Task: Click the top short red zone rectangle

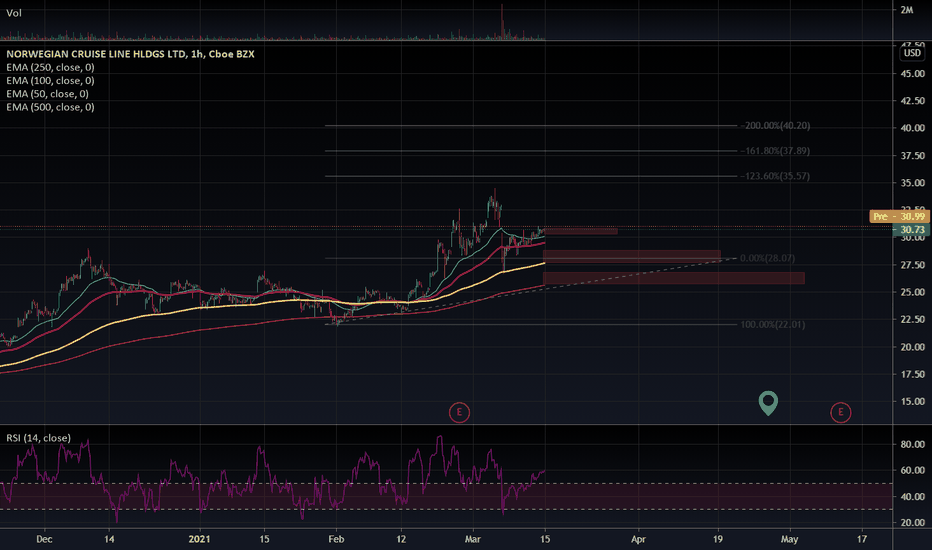Action: pyautogui.click(x=580, y=231)
